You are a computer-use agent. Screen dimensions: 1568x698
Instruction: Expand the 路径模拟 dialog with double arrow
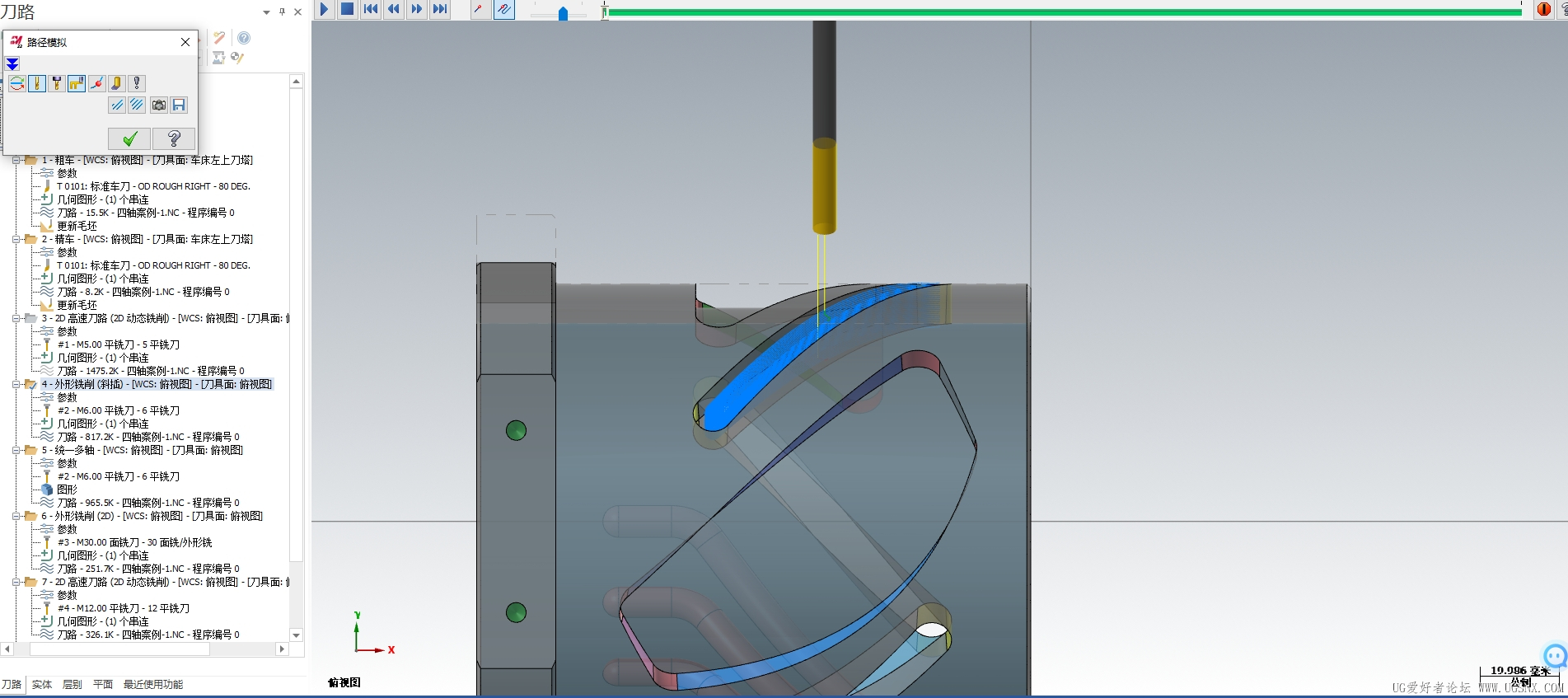pos(12,64)
